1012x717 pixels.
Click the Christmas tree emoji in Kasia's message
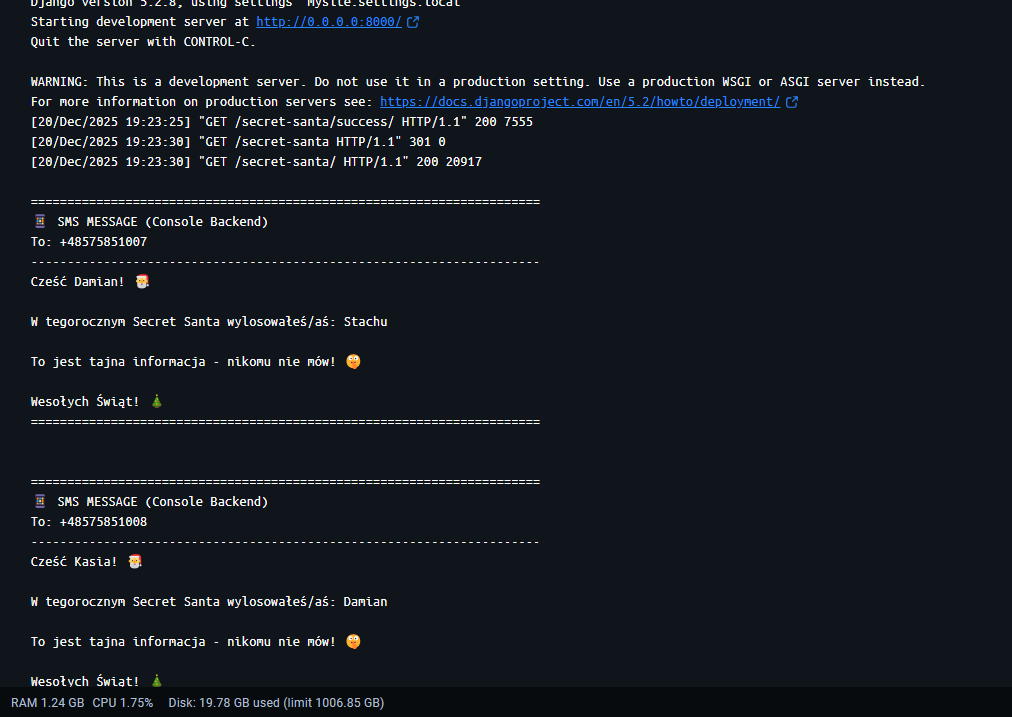click(x=157, y=681)
